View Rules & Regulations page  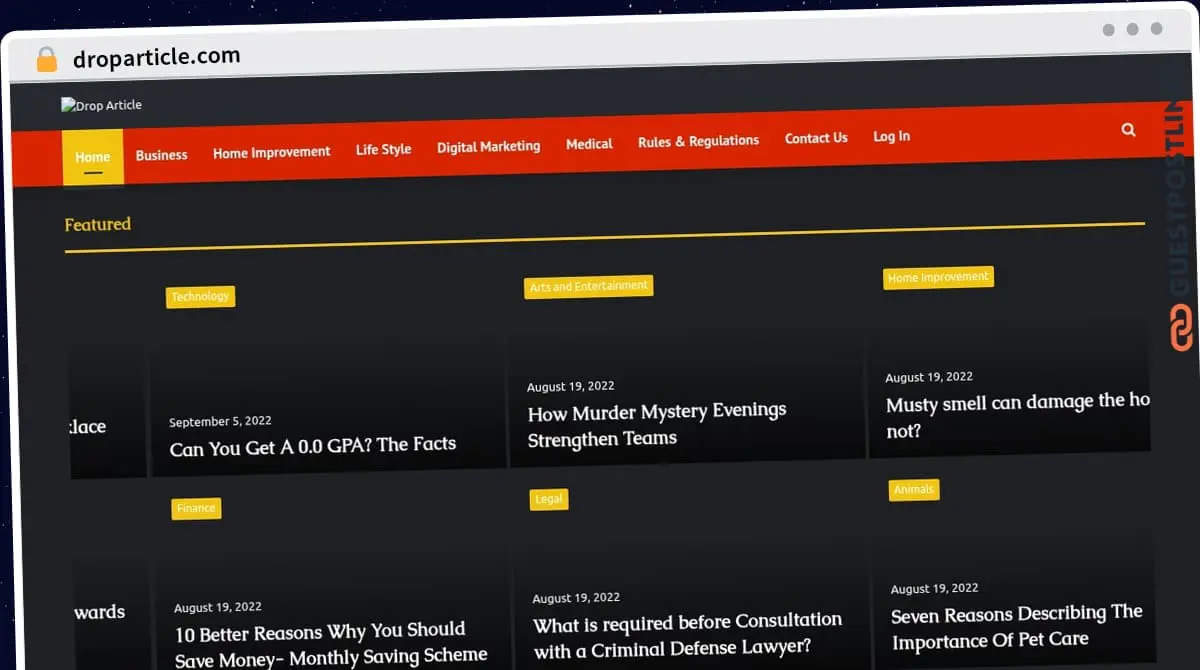tap(698, 142)
